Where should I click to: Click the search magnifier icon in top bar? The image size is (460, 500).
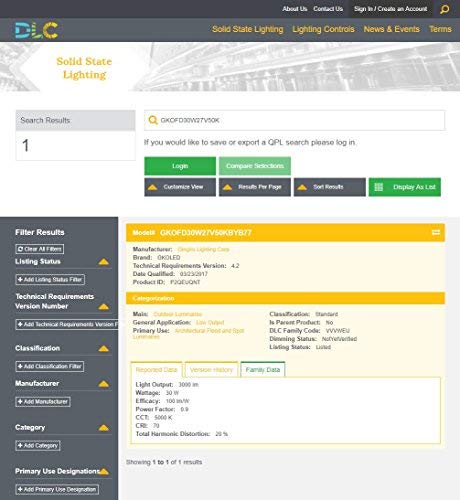click(444, 9)
